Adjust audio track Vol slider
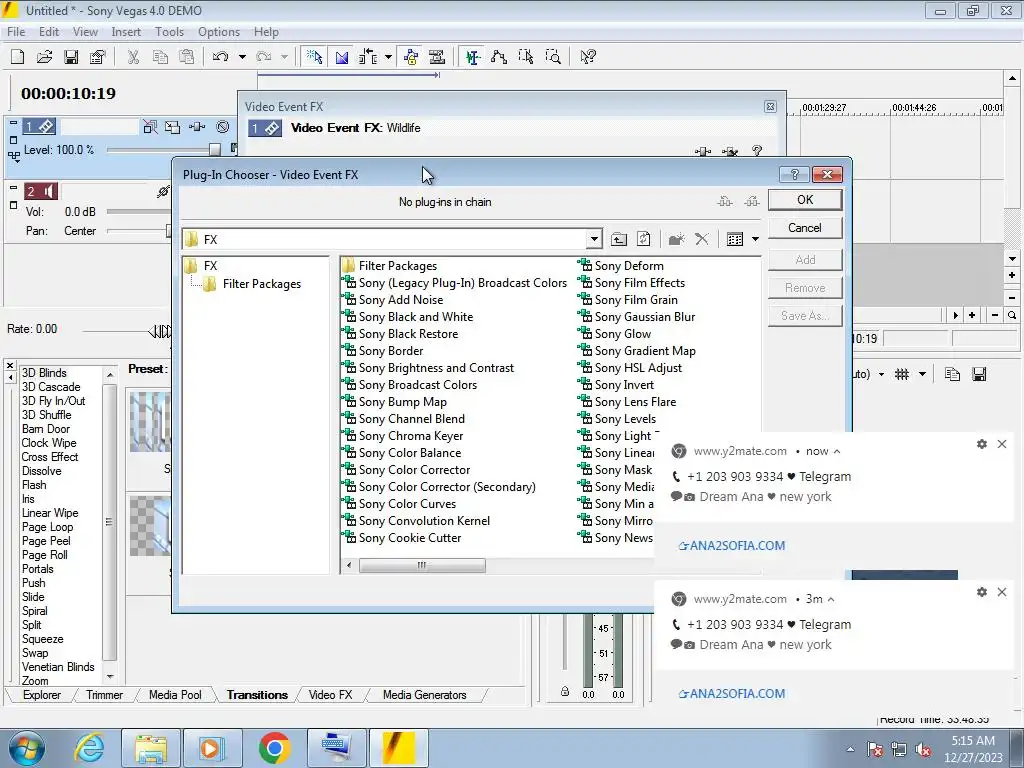The width and height of the screenshot is (1024, 768). [x=139, y=212]
